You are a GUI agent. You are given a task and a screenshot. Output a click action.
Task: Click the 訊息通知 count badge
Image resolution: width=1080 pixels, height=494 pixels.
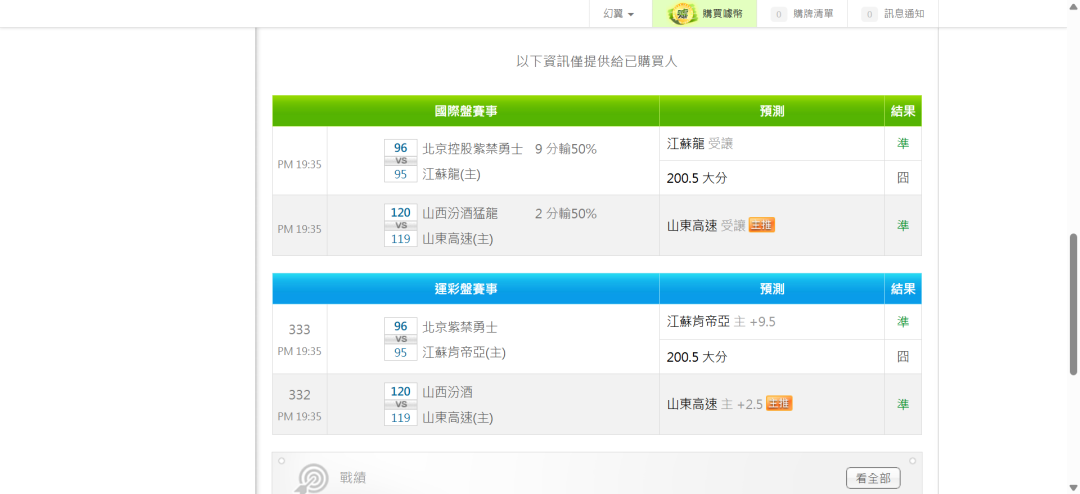tap(869, 14)
